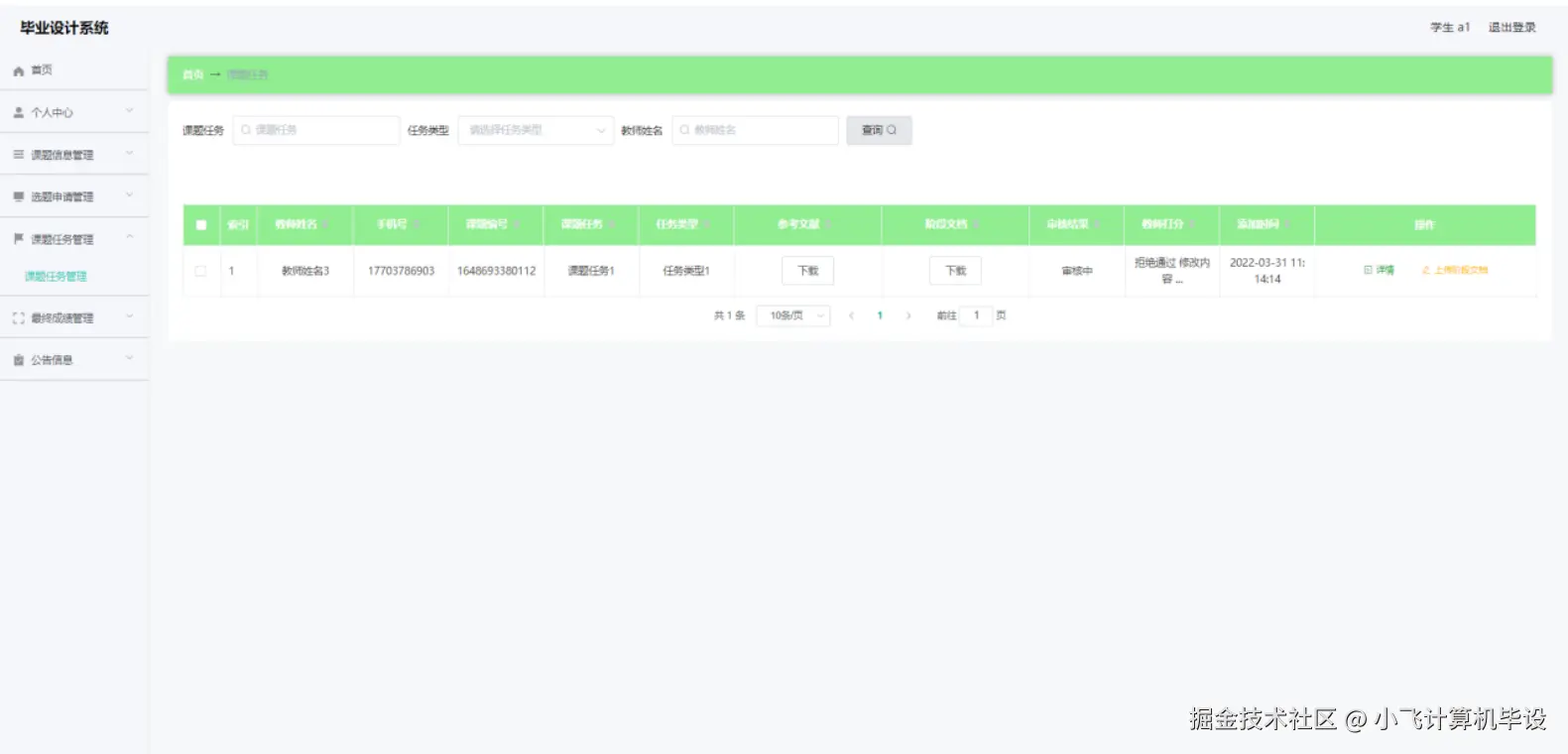Viewport: 1568px width, 754px height.
Task: Click 上传阶段文档 in the action column
Action: pyautogui.click(x=1455, y=270)
